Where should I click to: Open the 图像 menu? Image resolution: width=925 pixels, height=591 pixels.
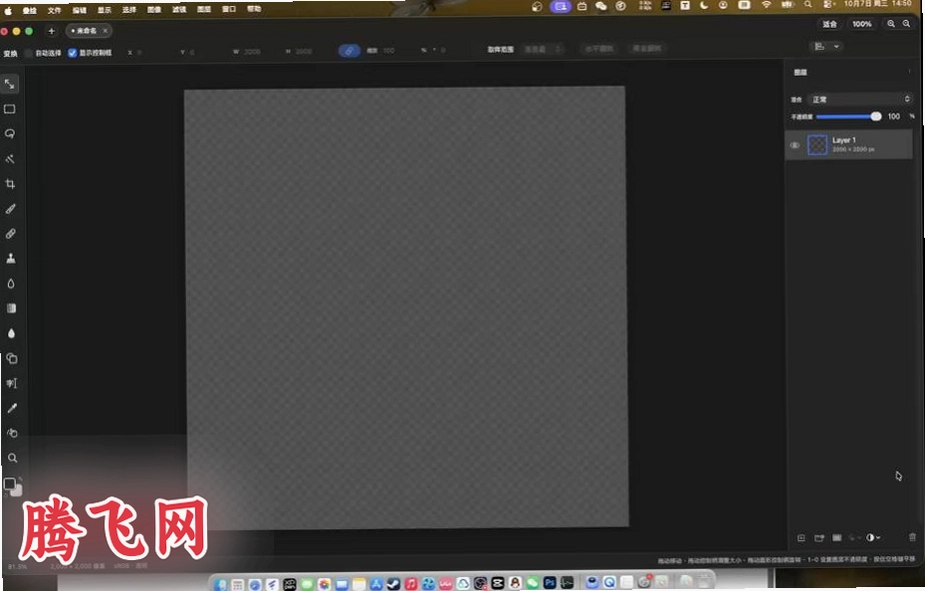click(154, 10)
